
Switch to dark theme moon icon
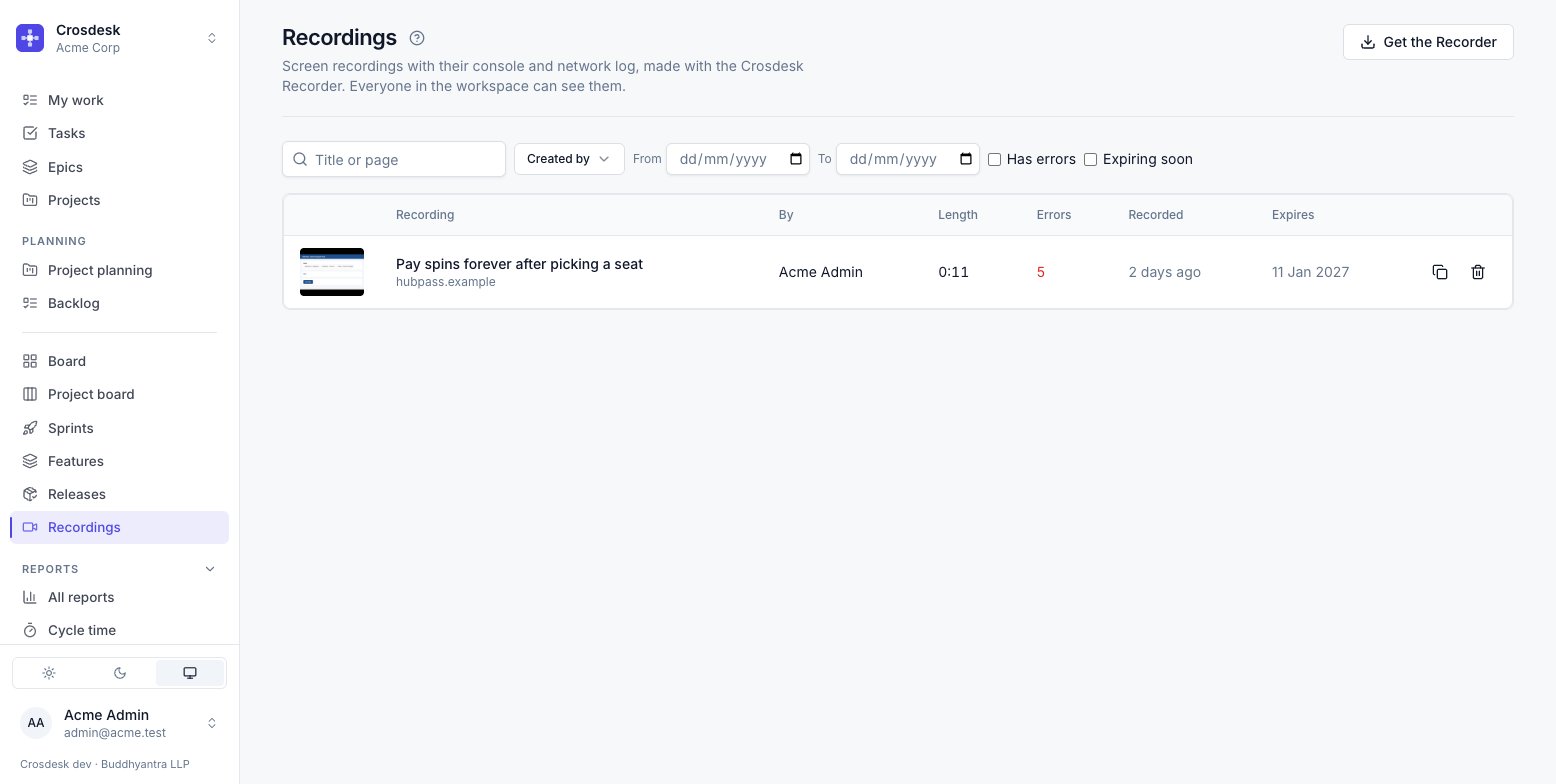pos(120,673)
